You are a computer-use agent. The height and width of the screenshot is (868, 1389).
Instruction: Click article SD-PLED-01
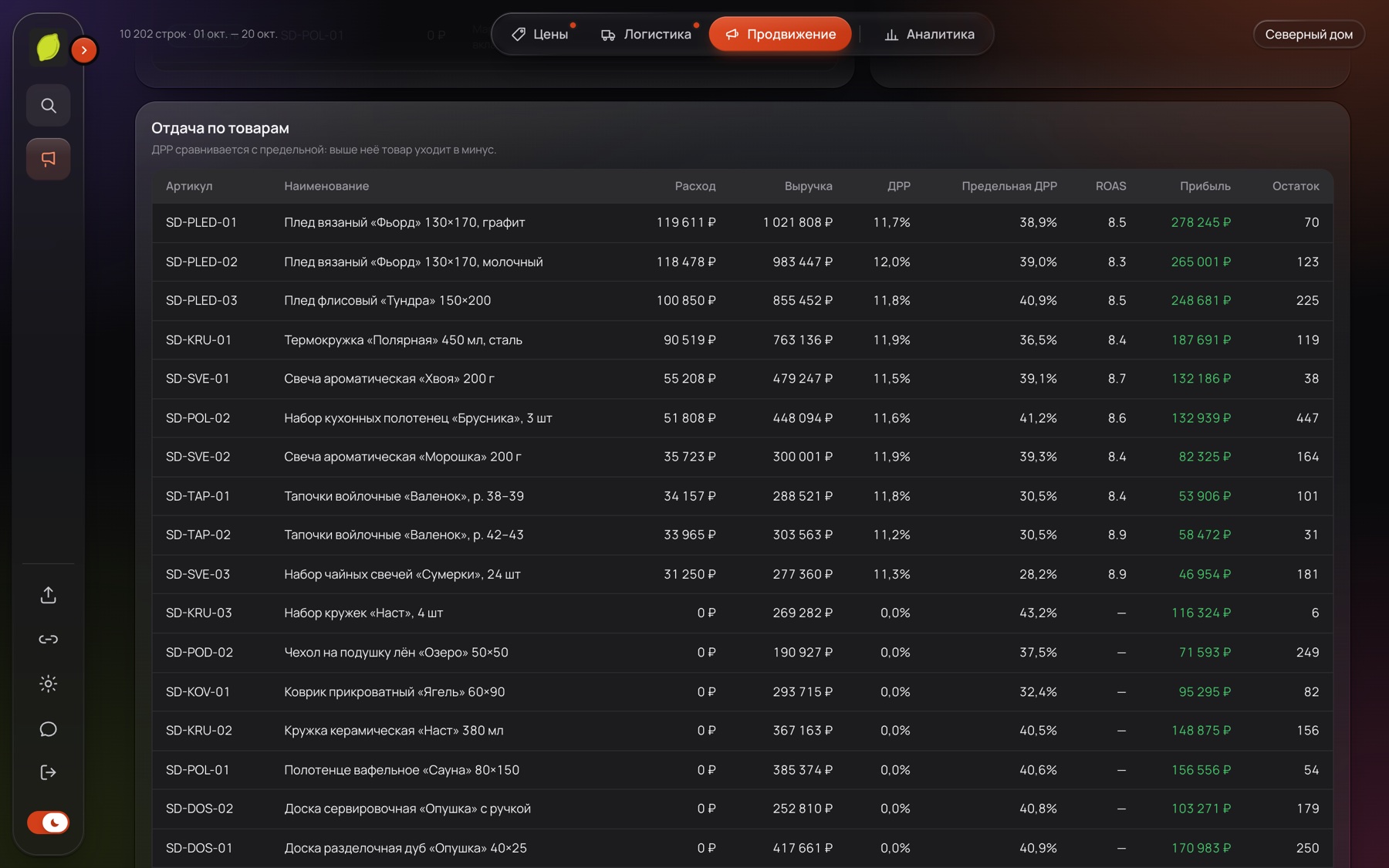201,222
